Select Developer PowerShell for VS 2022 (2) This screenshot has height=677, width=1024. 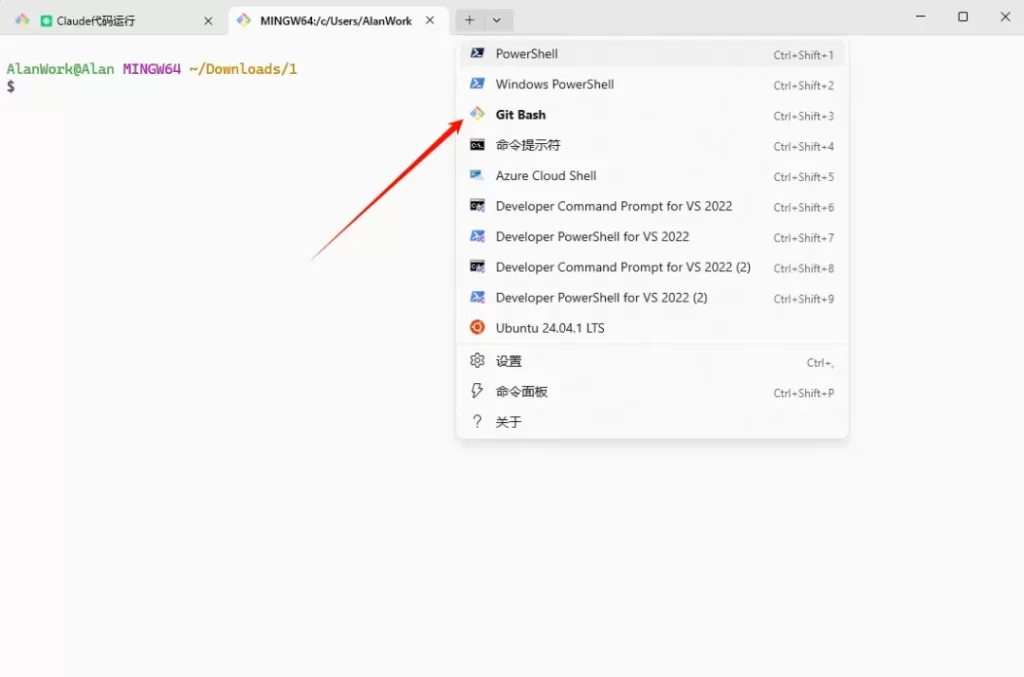point(652,298)
